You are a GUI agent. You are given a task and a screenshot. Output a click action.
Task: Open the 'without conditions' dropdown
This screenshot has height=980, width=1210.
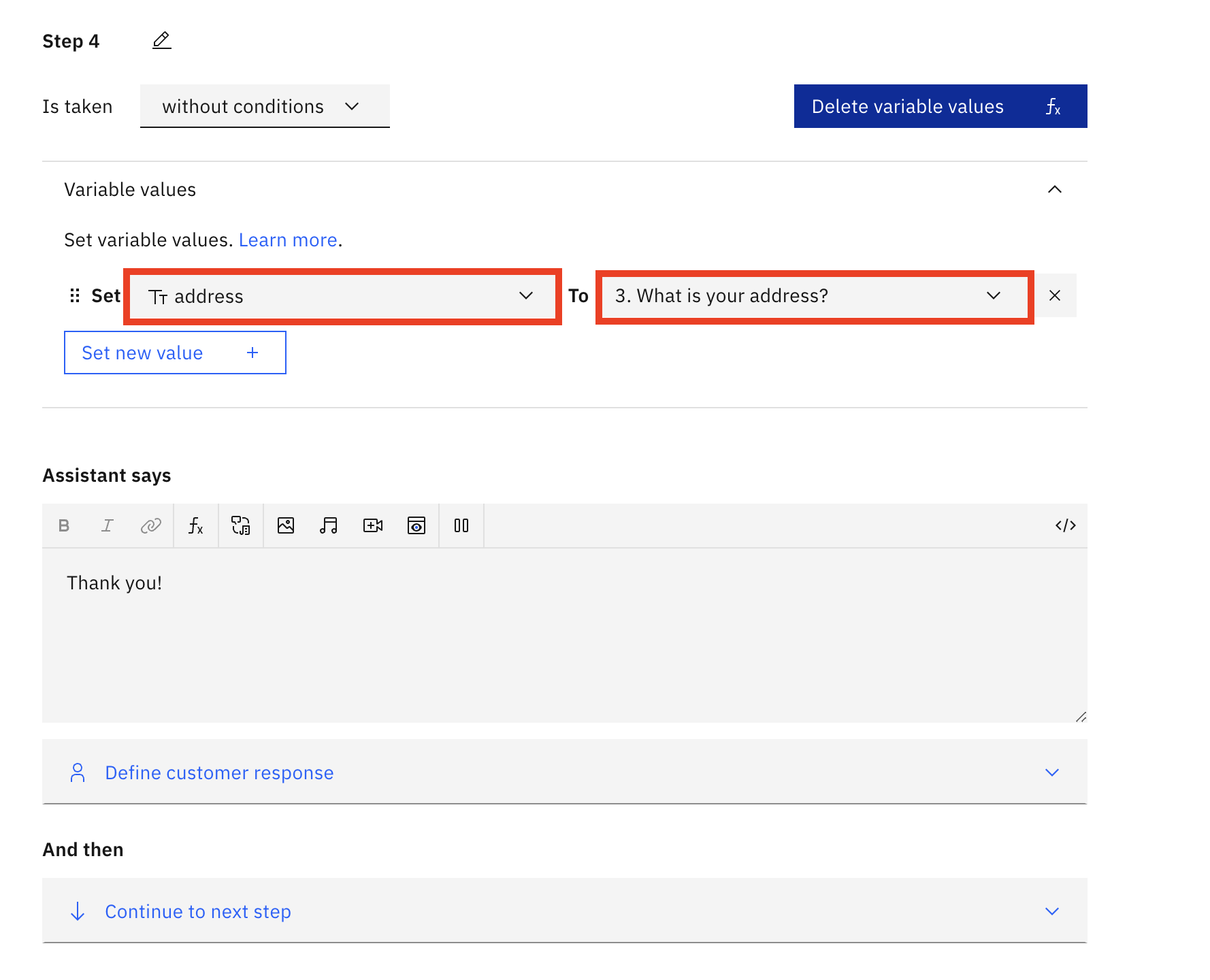[265, 106]
